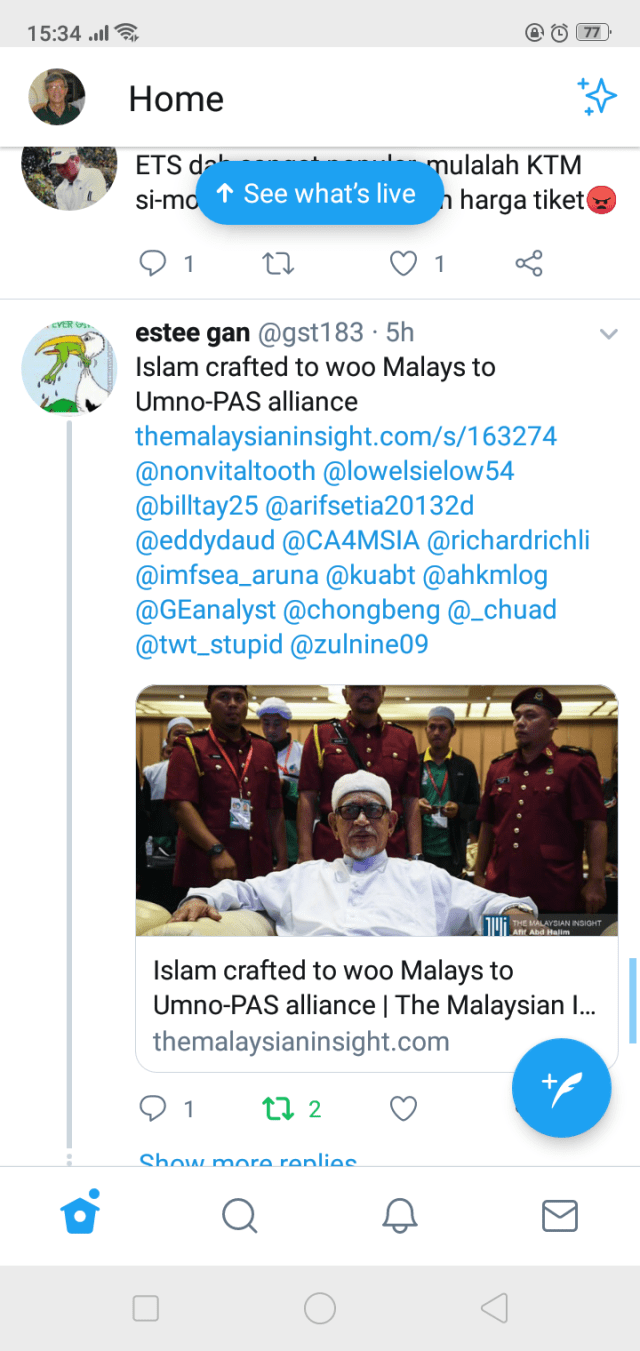The image size is (640, 1351).
Task: Reply to estee gan's tweet
Action: click(x=152, y=1109)
